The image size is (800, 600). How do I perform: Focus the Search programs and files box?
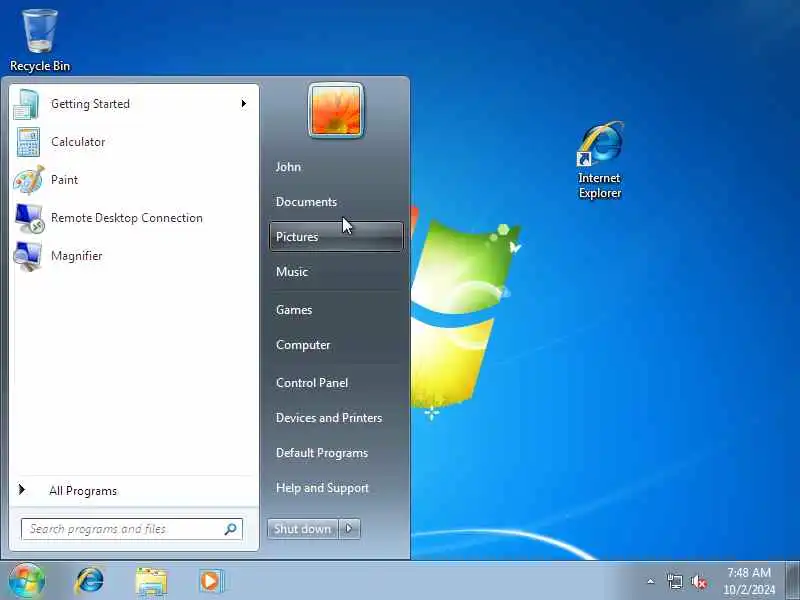[132, 529]
